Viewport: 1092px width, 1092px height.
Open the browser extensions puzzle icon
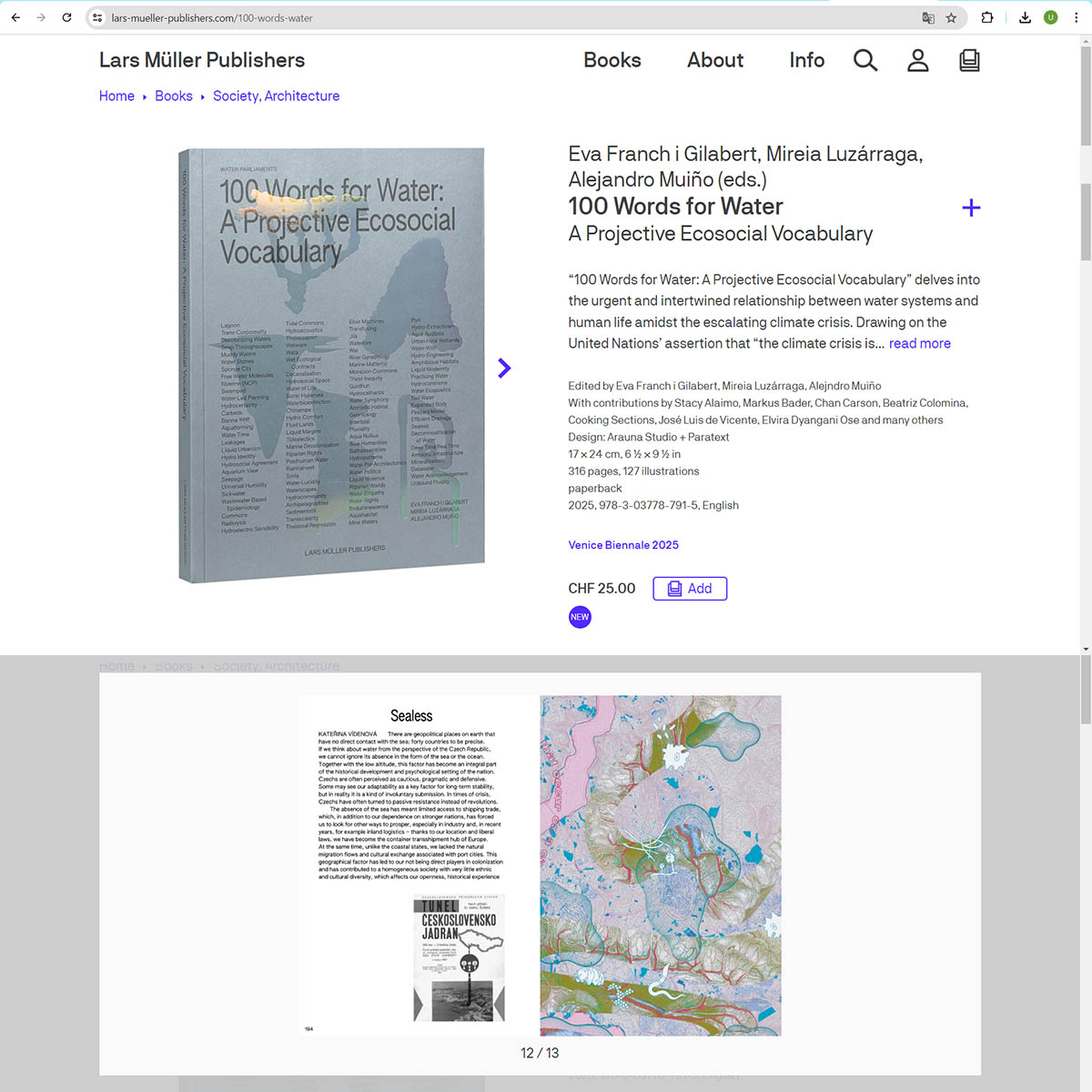pos(987,17)
